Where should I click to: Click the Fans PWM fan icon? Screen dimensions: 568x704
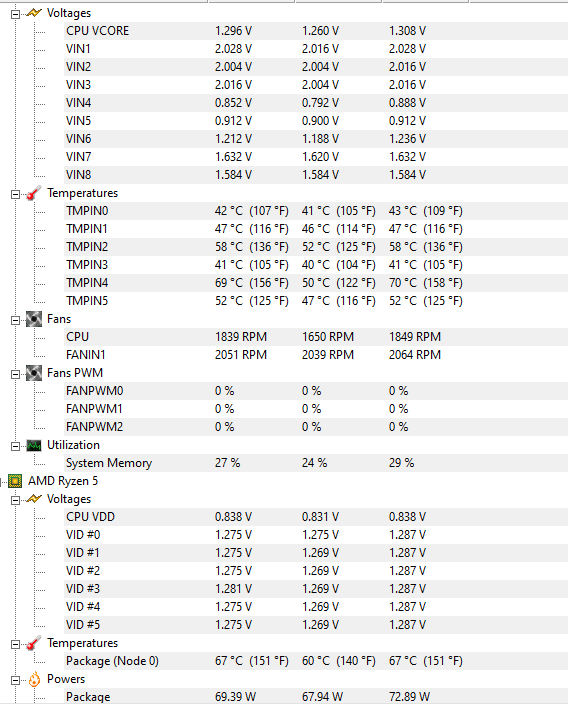click(x=34, y=373)
